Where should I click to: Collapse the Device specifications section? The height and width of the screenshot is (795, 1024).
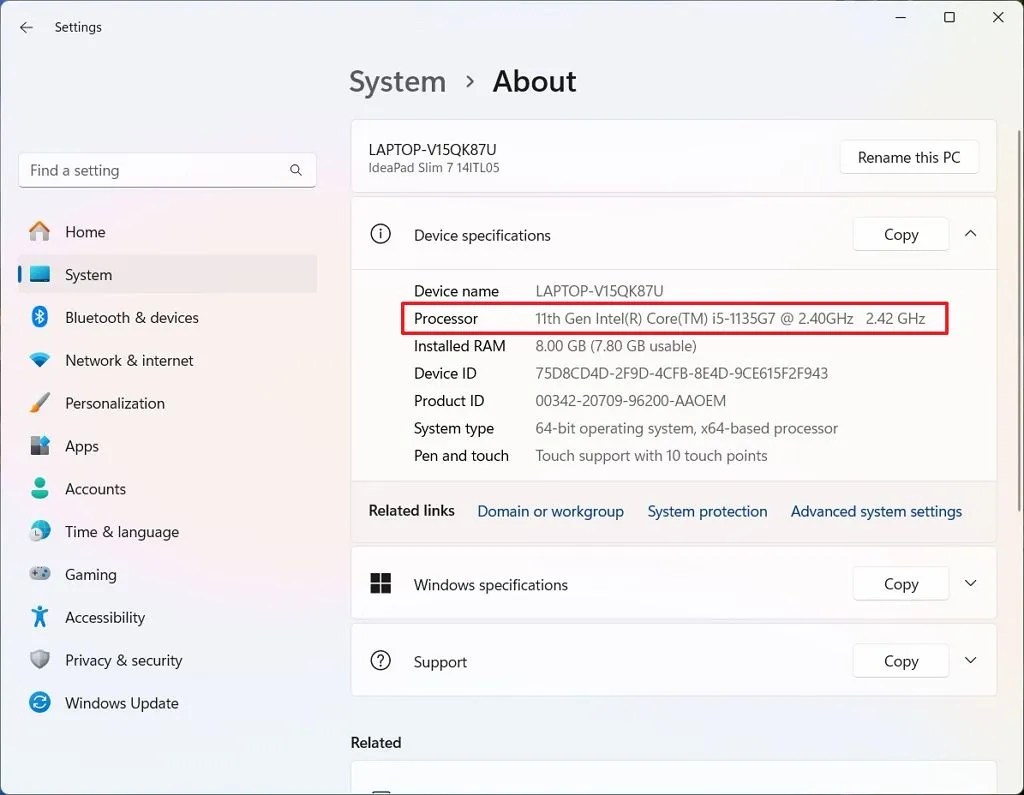tap(970, 233)
